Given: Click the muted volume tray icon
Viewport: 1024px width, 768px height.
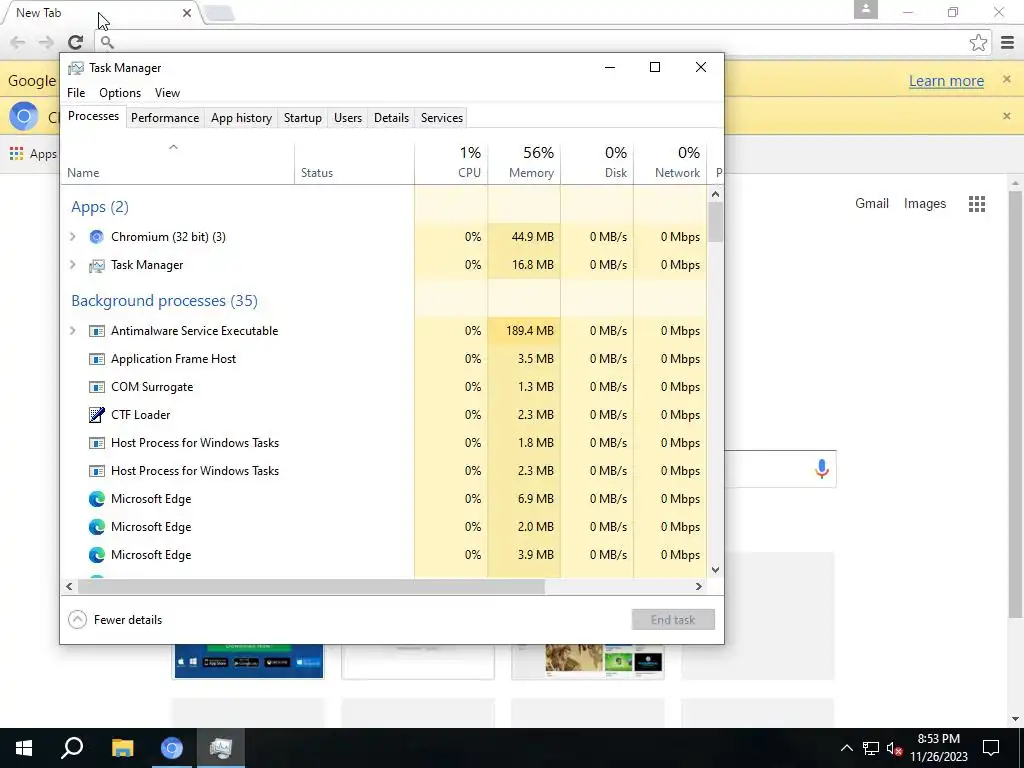Looking at the screenshot, I should pos(894,748).
